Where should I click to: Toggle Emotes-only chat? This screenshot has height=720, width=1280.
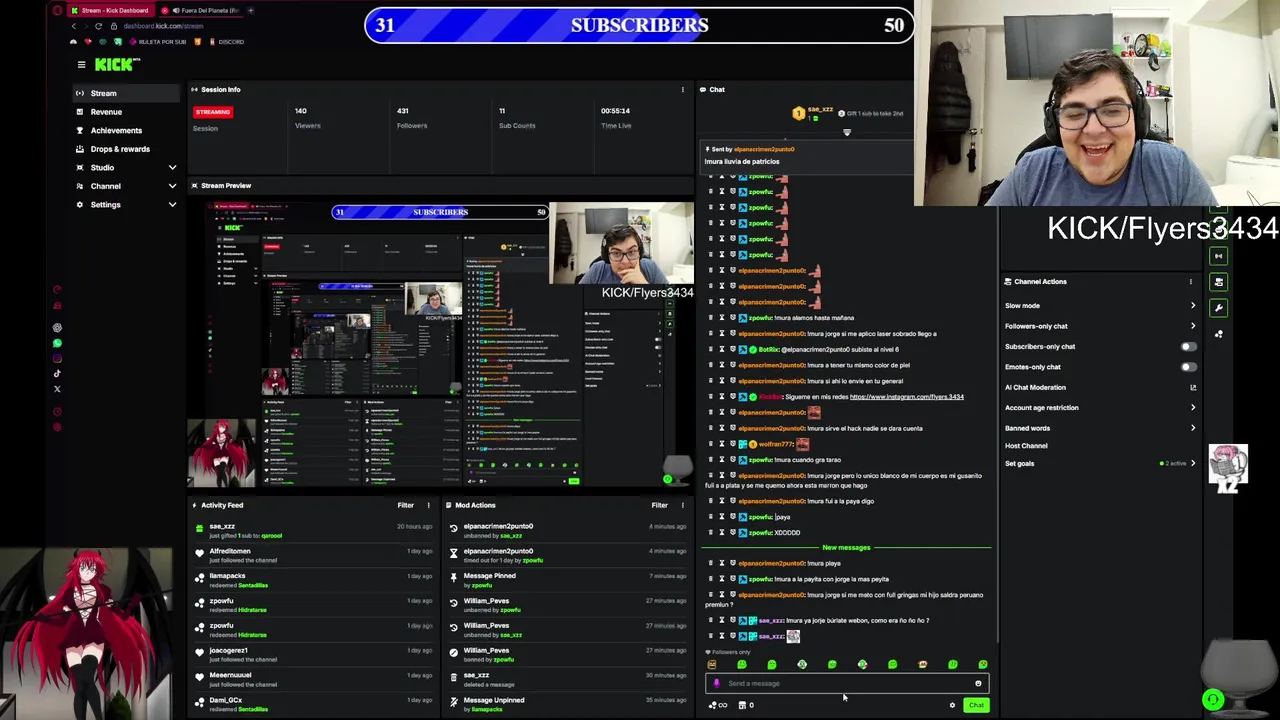coord(1187,367)
